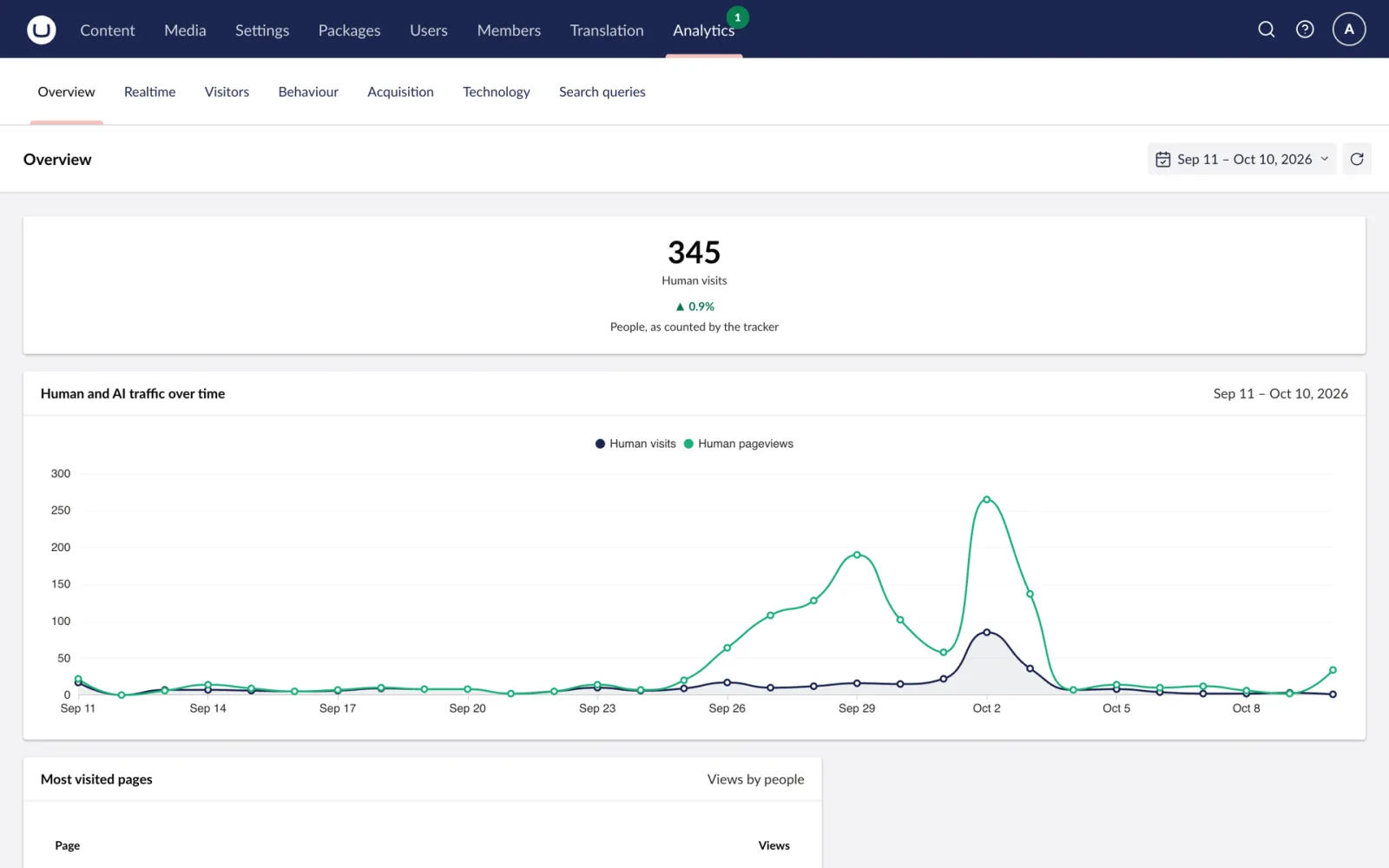Switch to the Technology tab
Viewport: 1389px width, 868px height.
496,92
